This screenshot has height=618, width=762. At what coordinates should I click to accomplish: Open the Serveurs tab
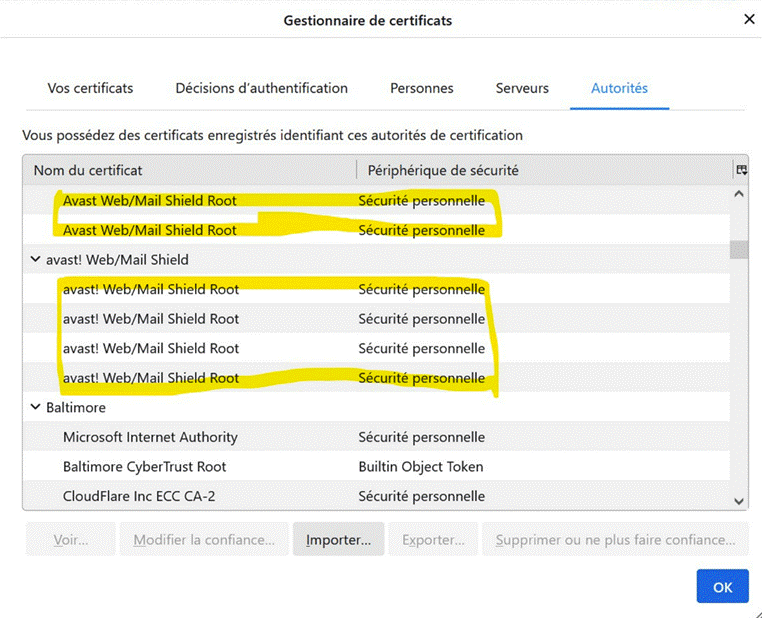pos(522,88)
